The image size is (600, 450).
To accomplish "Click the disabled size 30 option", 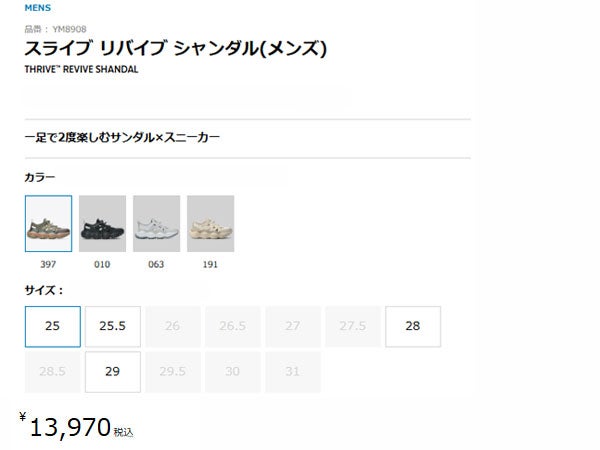I will [232, 371].
